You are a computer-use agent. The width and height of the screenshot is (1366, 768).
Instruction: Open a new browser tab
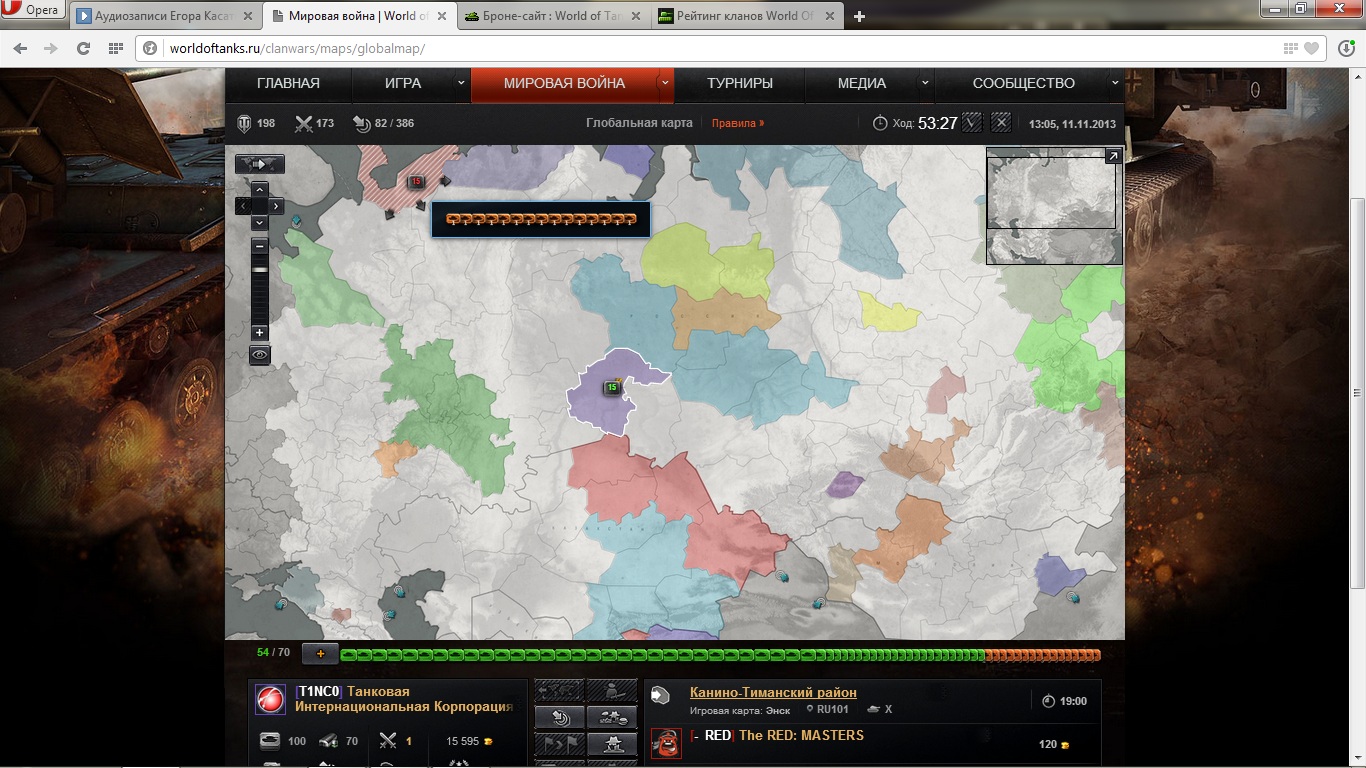pos(859,16)
